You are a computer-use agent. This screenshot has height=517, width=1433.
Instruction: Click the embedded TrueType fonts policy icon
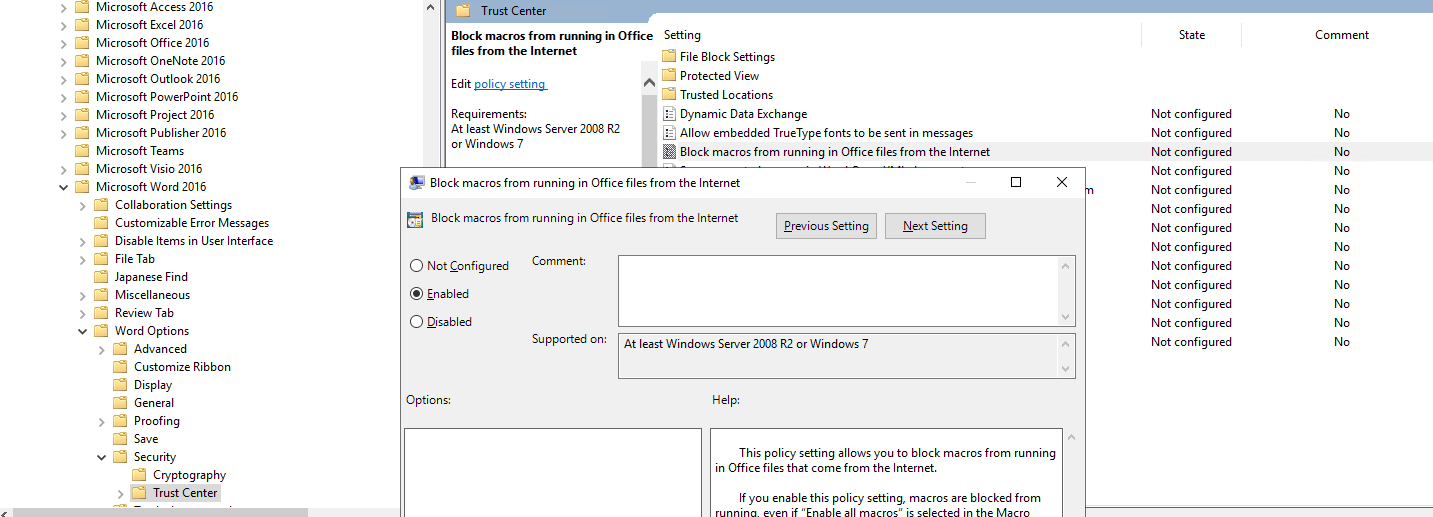669,133
